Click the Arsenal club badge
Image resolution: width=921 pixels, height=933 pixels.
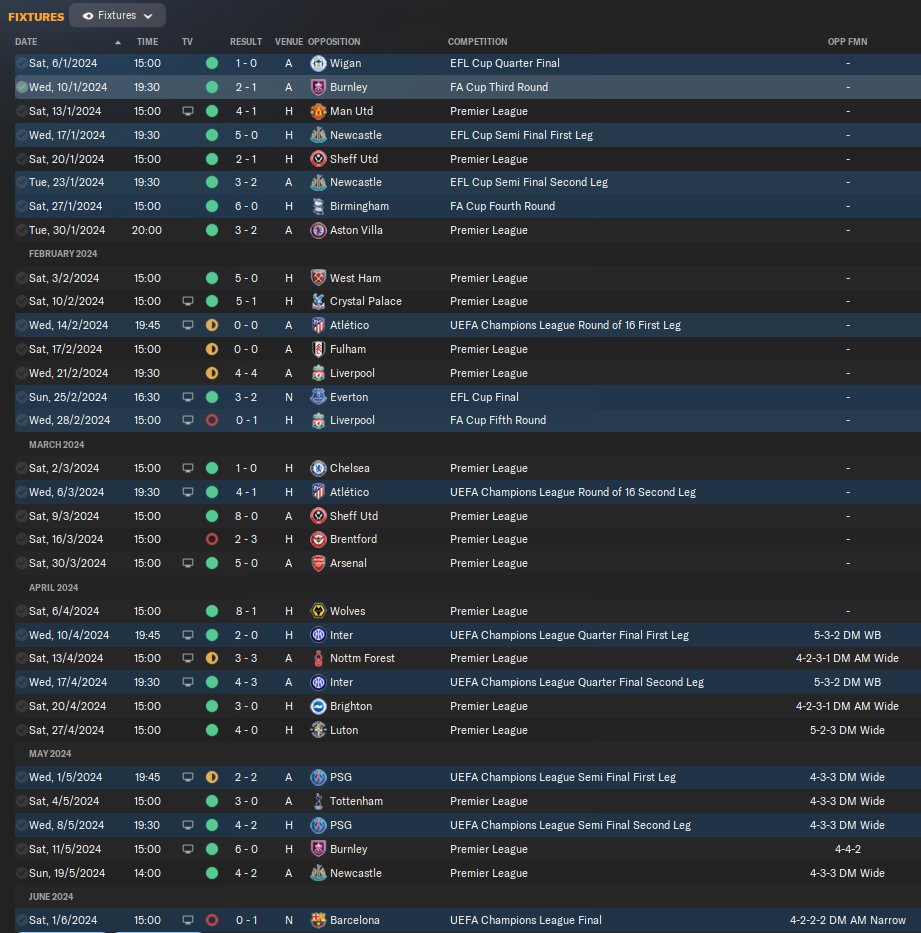point(318,563)
